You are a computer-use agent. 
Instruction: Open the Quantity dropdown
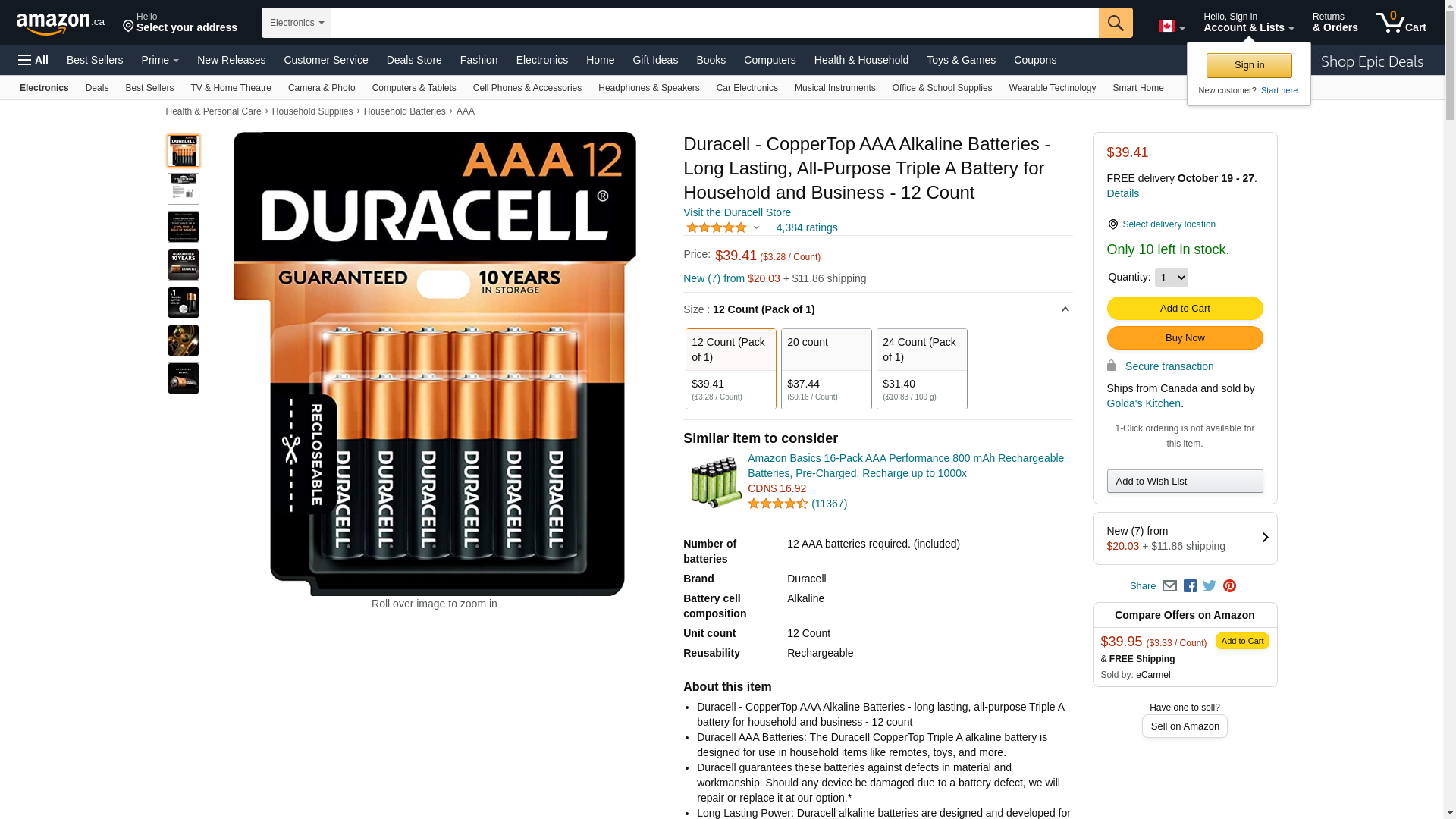pos(1172,278)
